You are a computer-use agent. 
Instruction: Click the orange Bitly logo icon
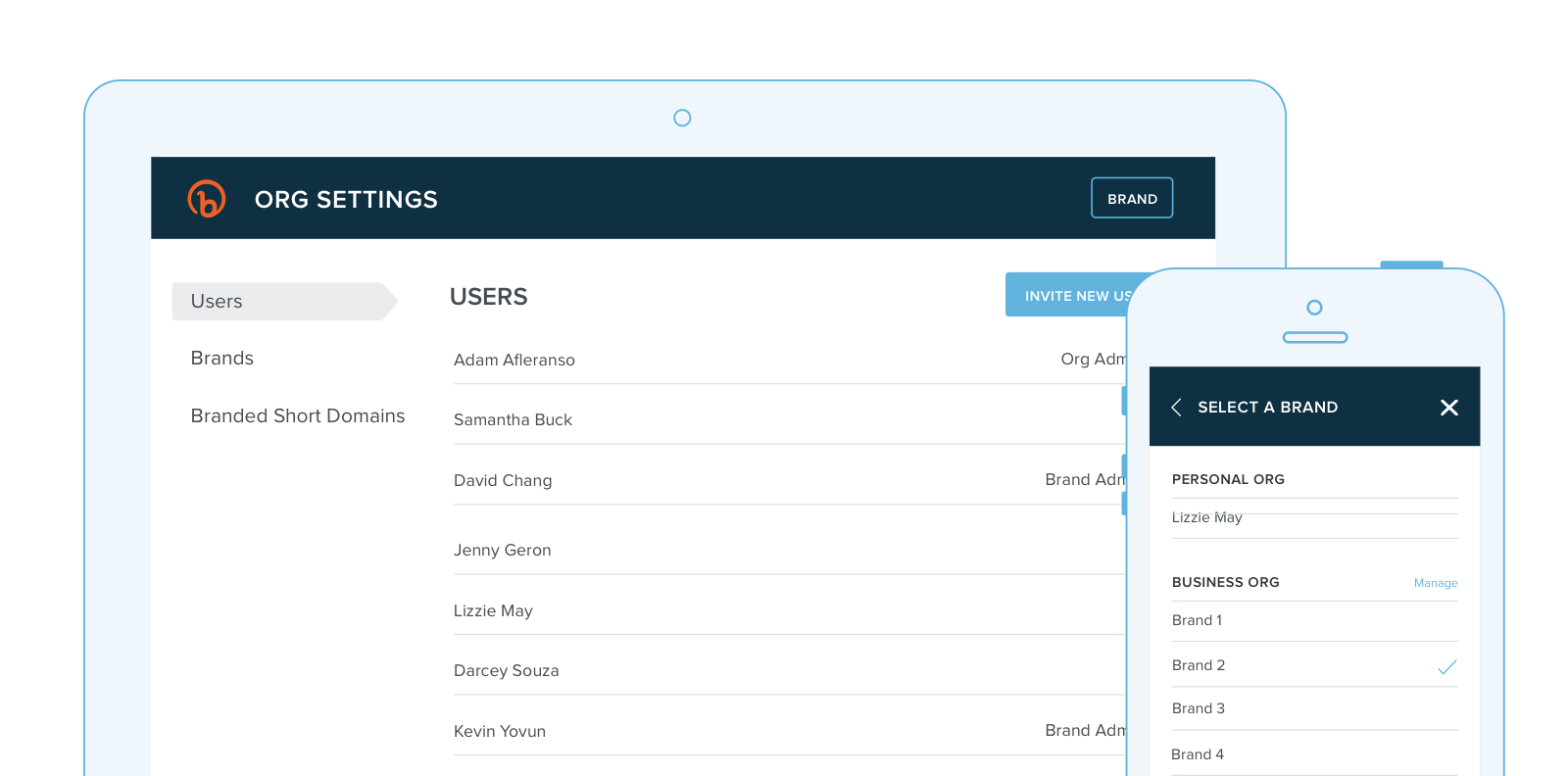pos(207,199)
